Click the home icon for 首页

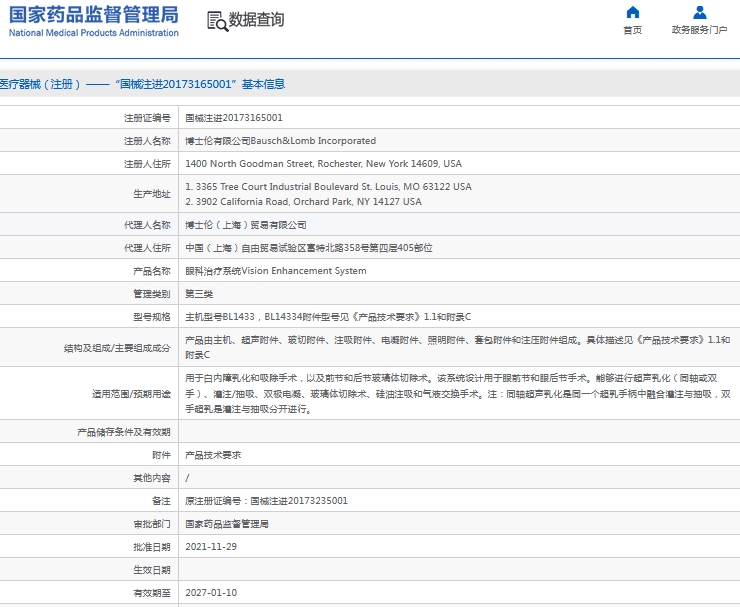632,12
